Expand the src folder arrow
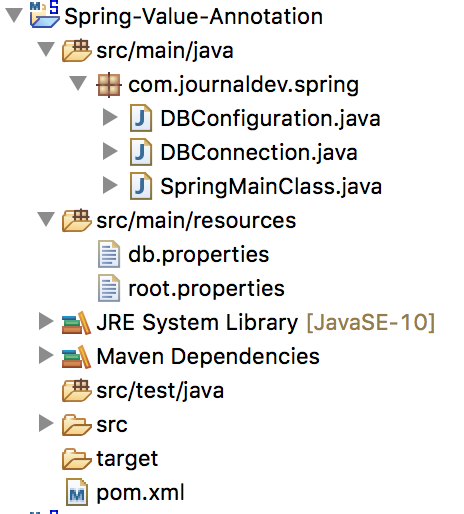This screenshot has width=464, height=514. point(46,423)
